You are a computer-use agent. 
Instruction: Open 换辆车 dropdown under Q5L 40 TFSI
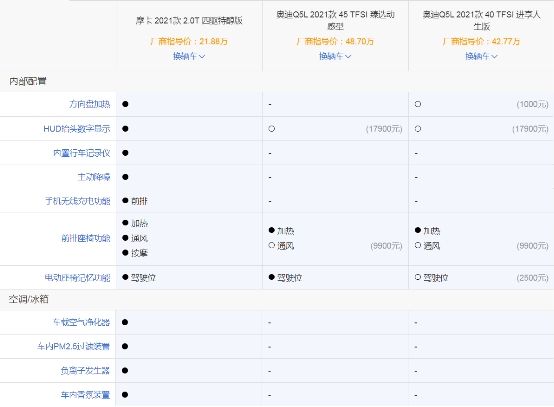click(481, 56)
